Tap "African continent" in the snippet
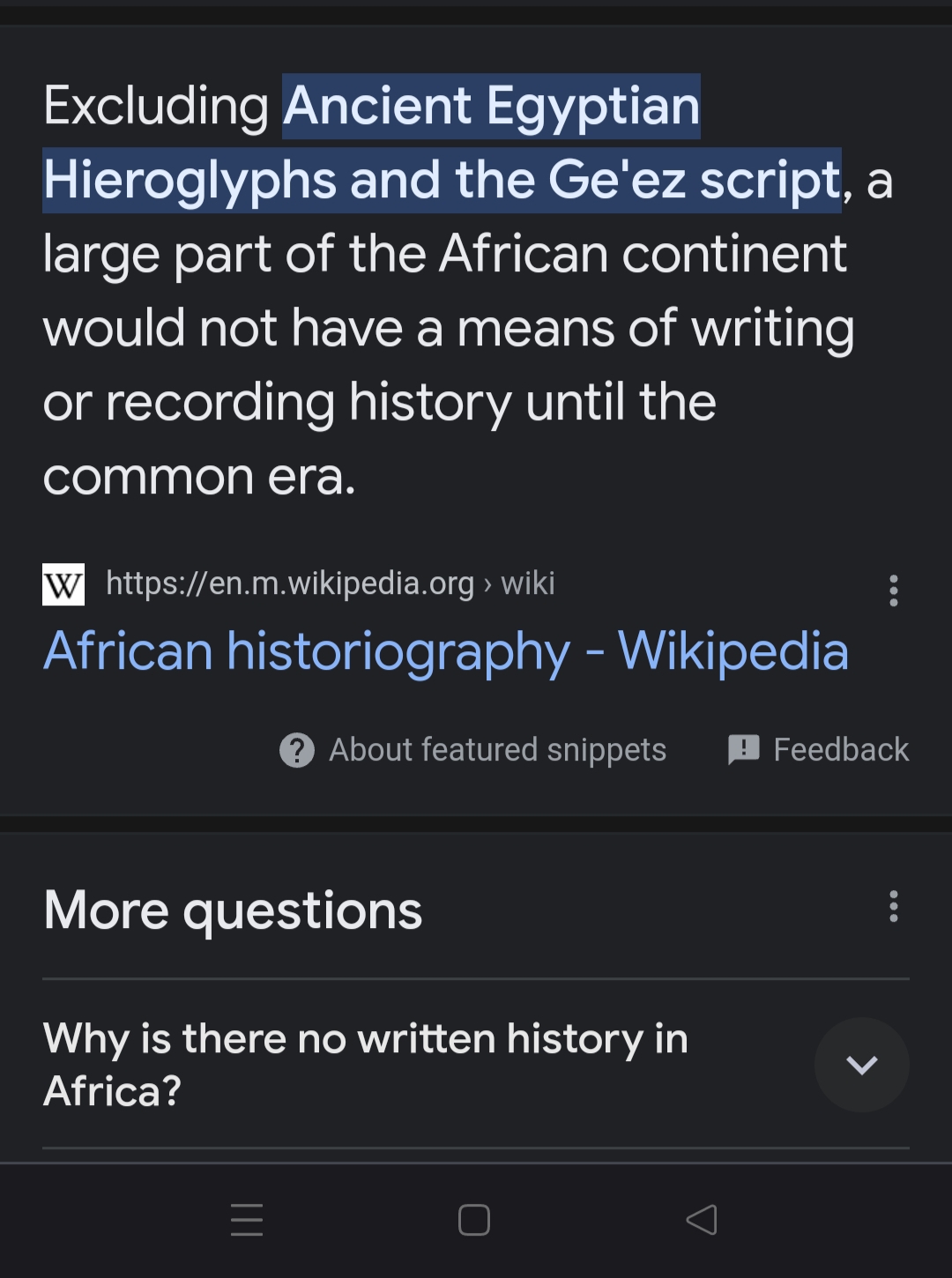This screenshot has height=1278, width=952. [x=643, y=255]
